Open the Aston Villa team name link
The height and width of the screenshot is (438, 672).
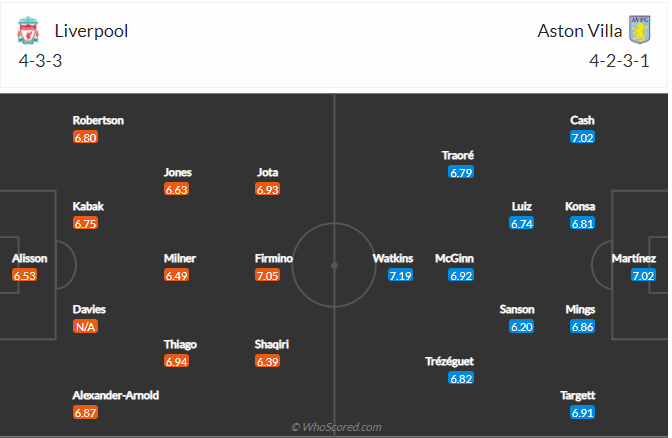pyautogui.click(x=579, y=31)
